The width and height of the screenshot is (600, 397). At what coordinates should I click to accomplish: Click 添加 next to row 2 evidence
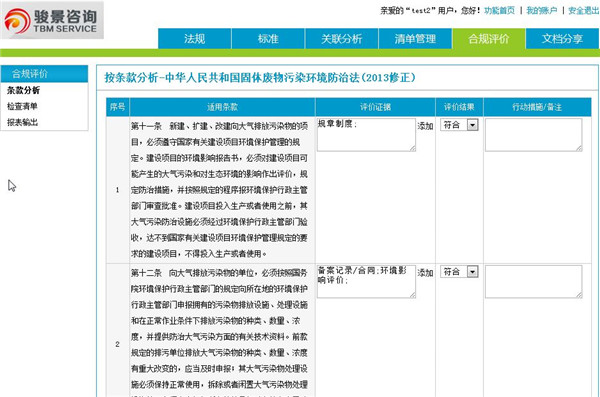click(x=425, y=273)
